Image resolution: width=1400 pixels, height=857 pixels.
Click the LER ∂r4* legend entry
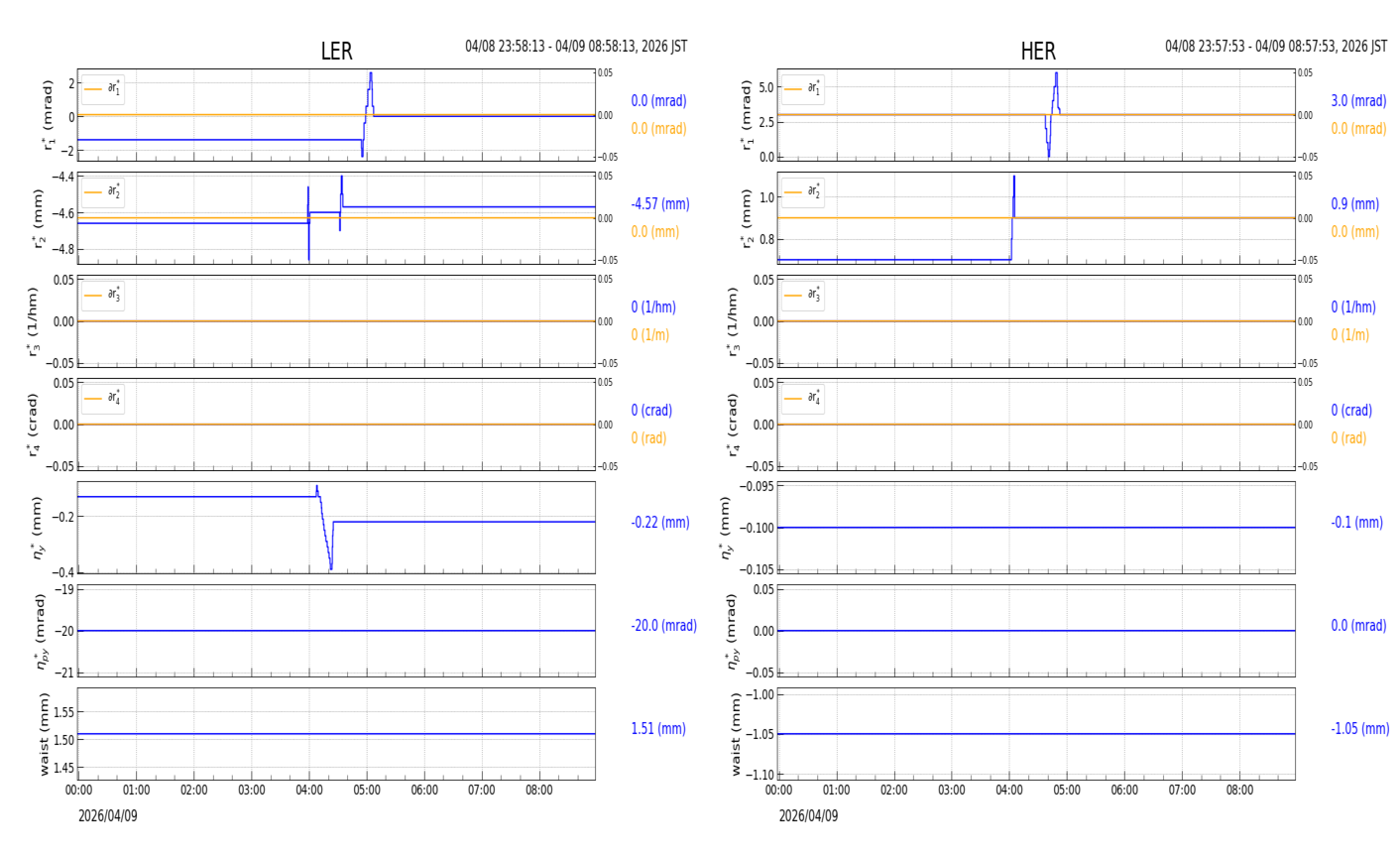[x=103, y=398]
